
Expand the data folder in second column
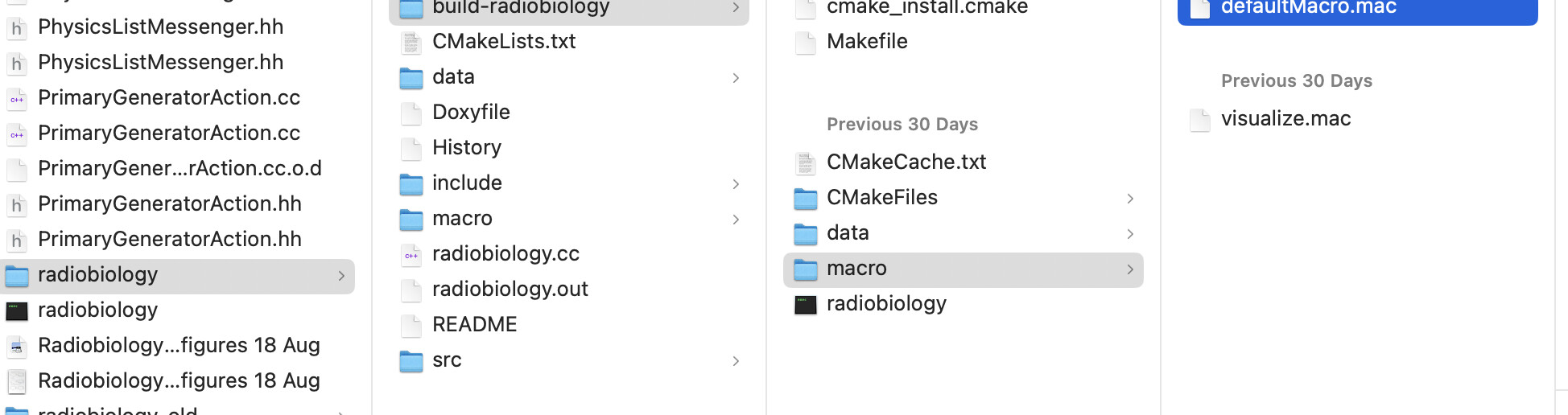(736, 78)
